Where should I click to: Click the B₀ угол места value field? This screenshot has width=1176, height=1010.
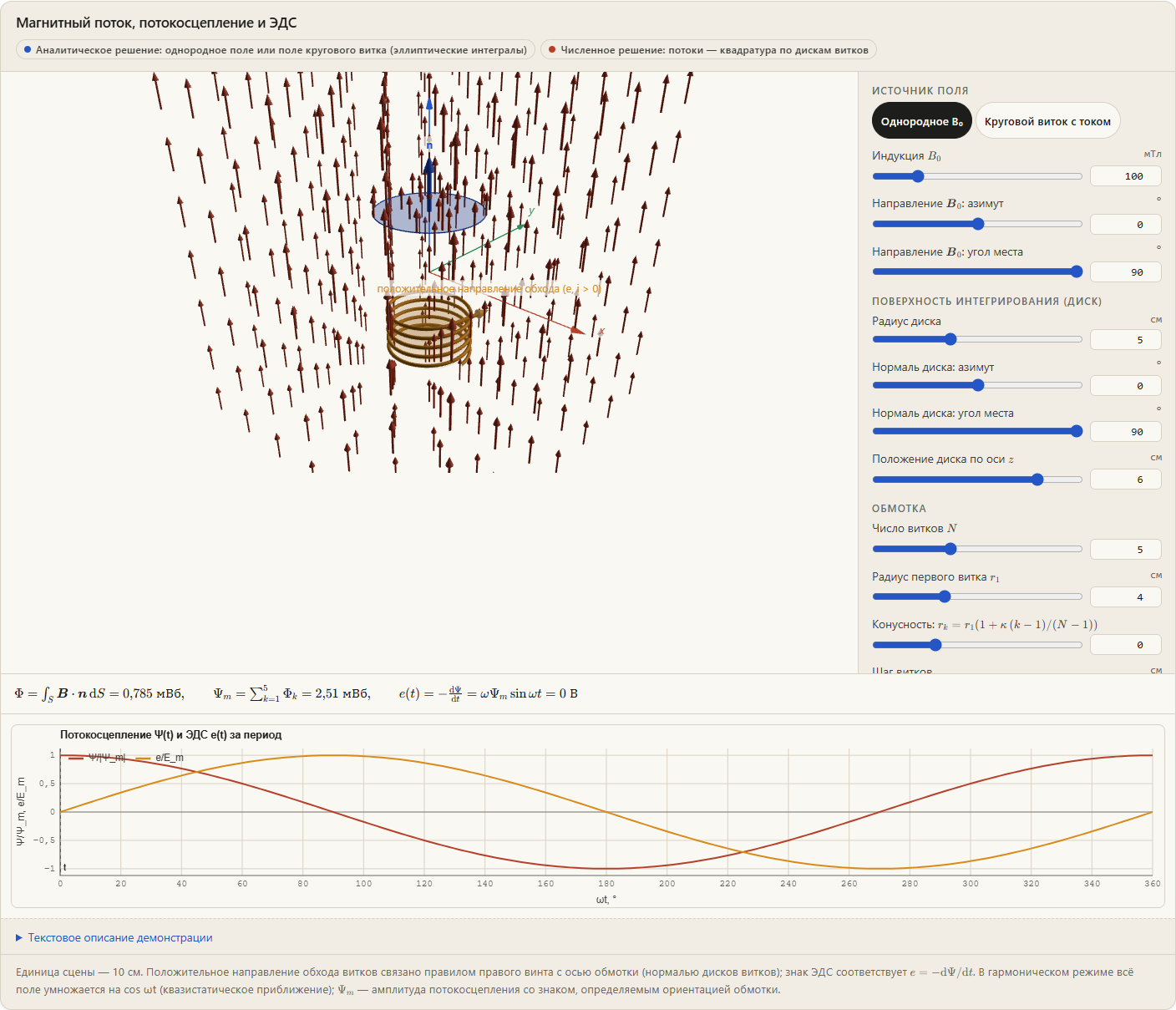pyautogui.click(x=1125, y=272)
